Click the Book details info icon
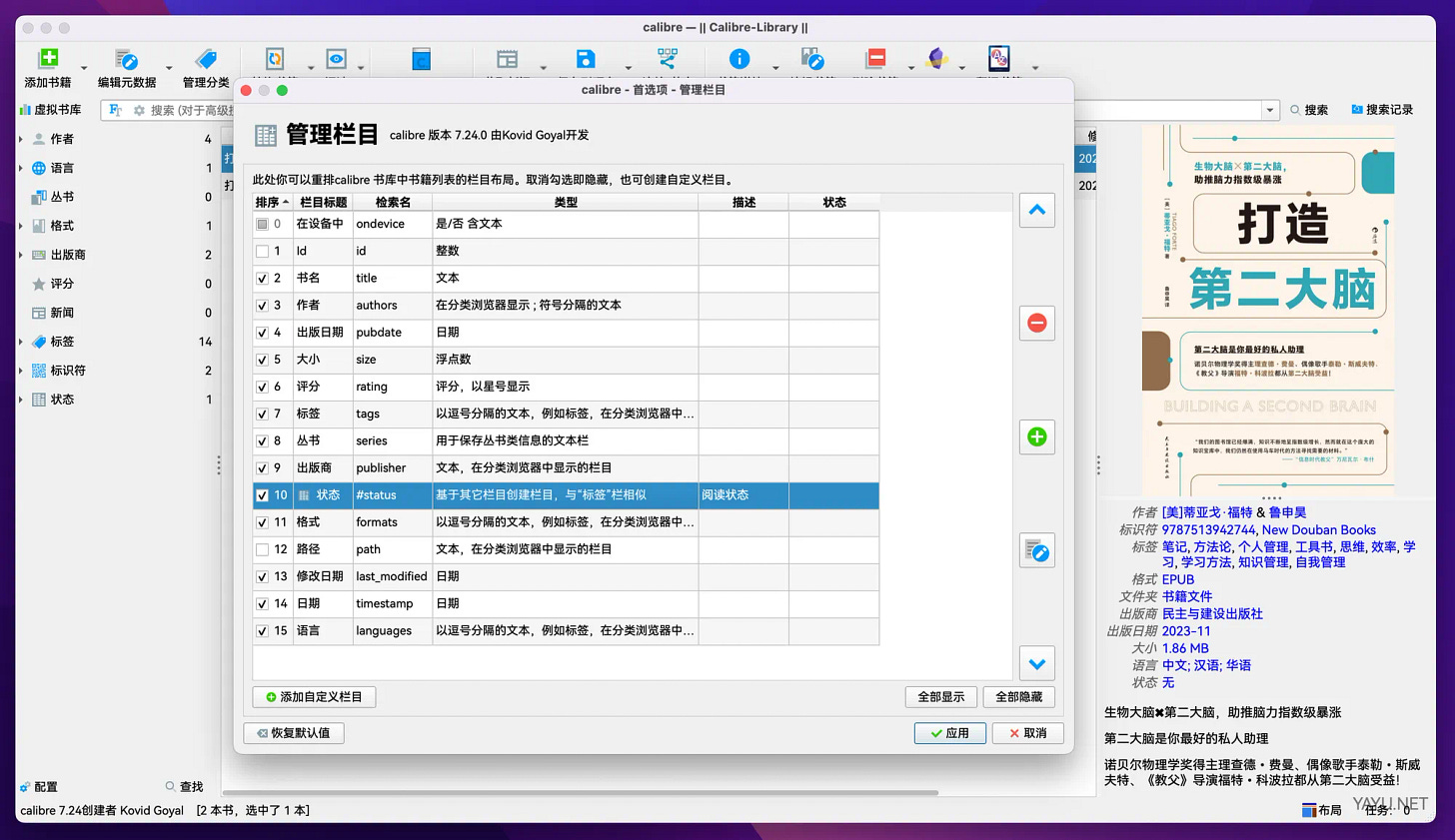 tap(739, 59)
